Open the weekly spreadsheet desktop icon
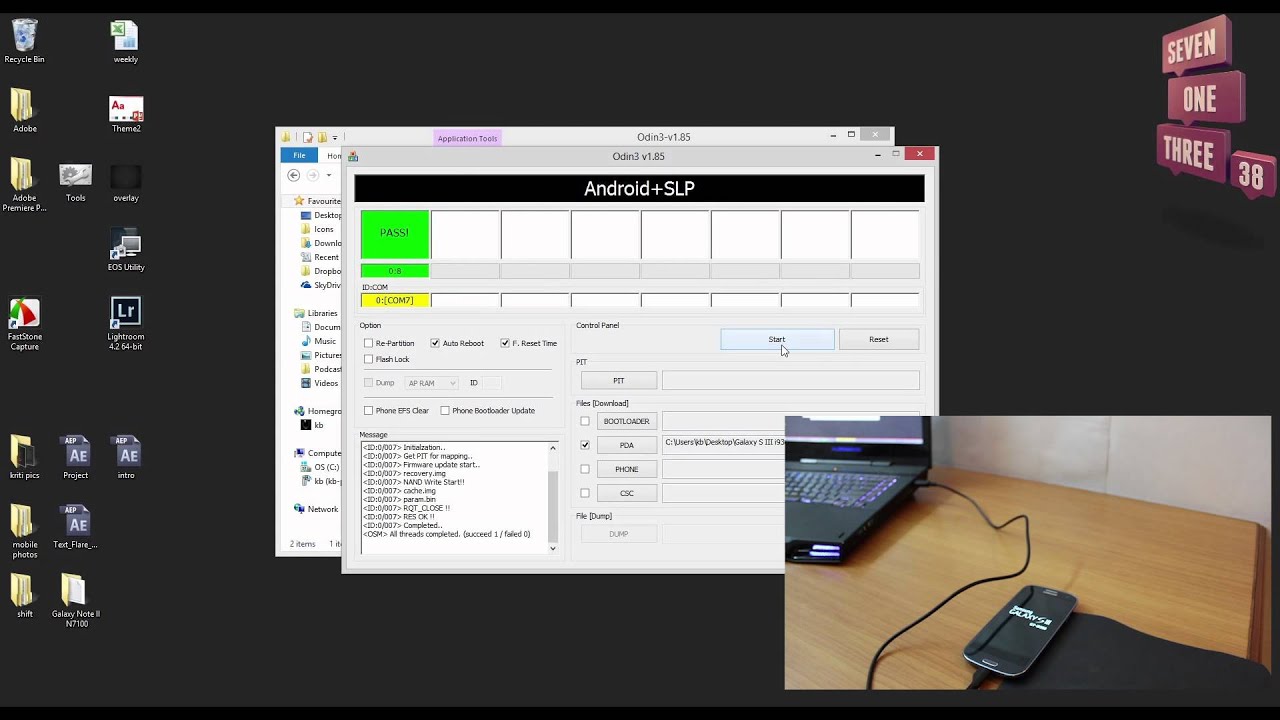Image resolution: width=1280 pixels, height=720 pixels. (x=125, y=42)
